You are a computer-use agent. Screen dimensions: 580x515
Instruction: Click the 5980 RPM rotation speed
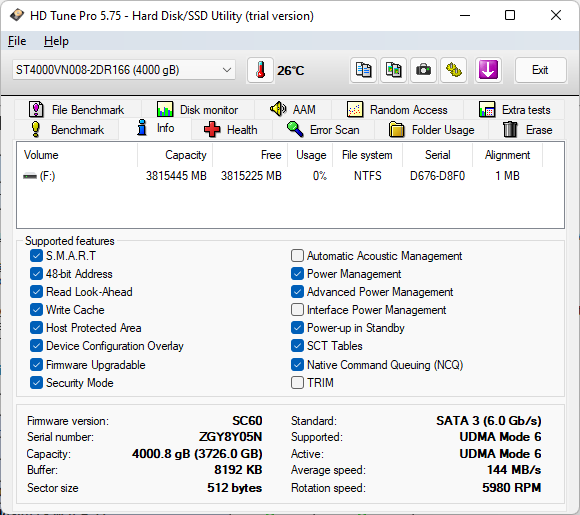(x=512, y=488)
